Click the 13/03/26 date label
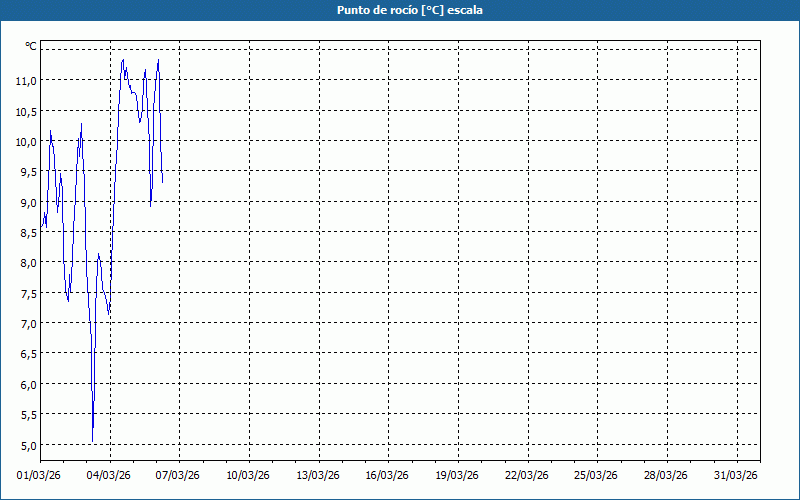Viewport: 800px width, 500px height. point(318,476)
